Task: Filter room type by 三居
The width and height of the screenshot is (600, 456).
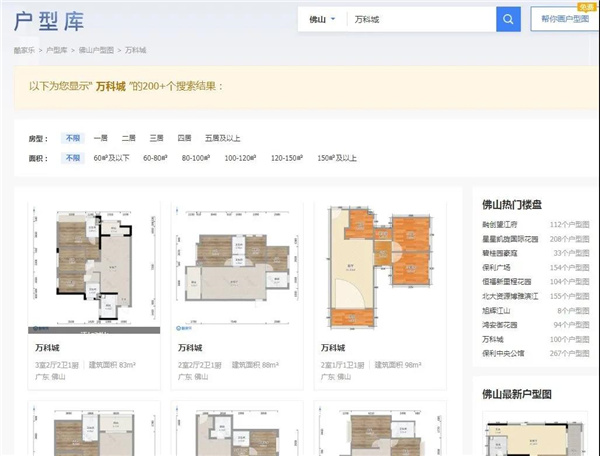Action: (157, 138)
